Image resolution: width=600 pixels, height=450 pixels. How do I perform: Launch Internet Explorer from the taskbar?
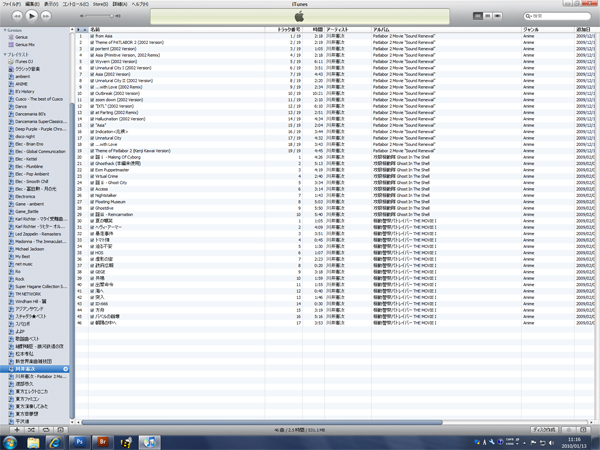55,443
